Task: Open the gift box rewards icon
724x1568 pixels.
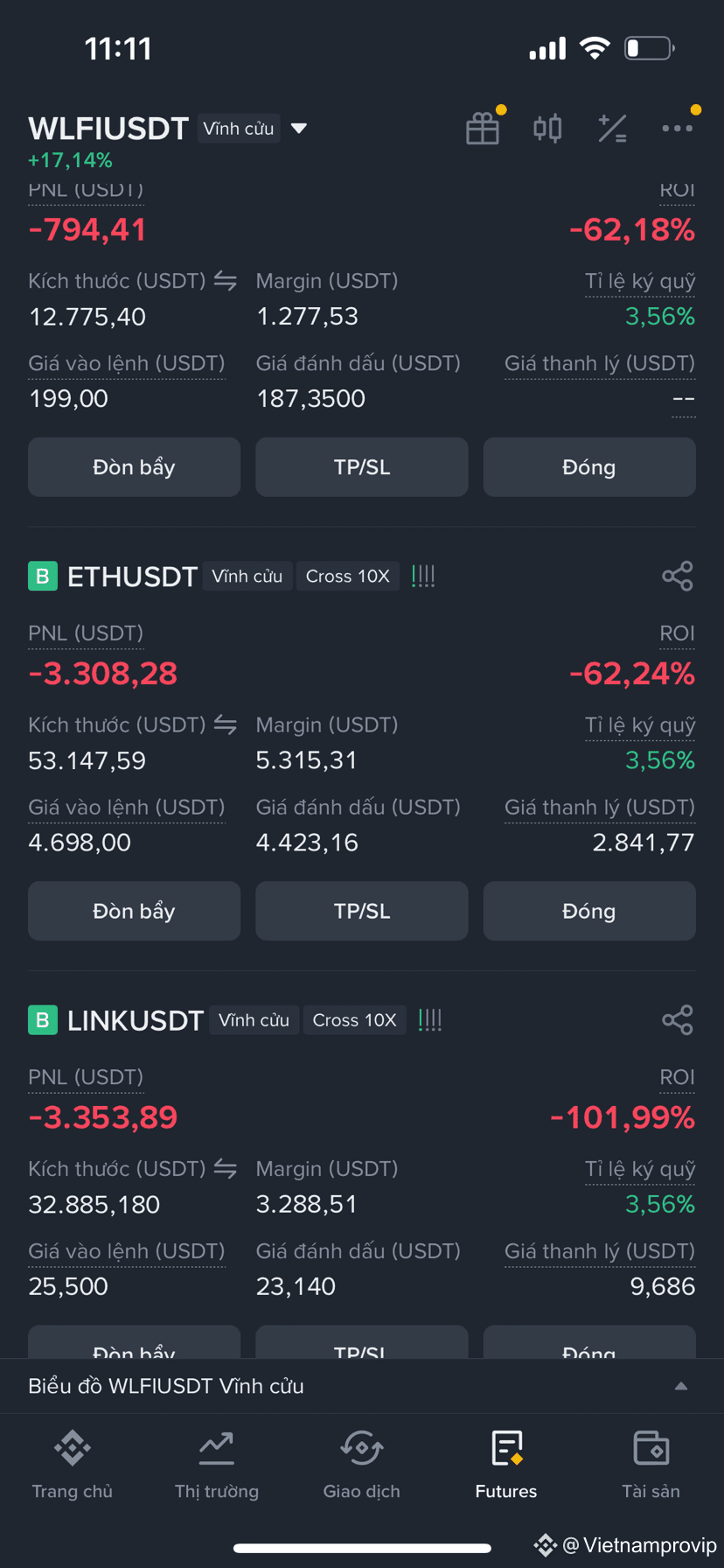Action: click(483, 129)
